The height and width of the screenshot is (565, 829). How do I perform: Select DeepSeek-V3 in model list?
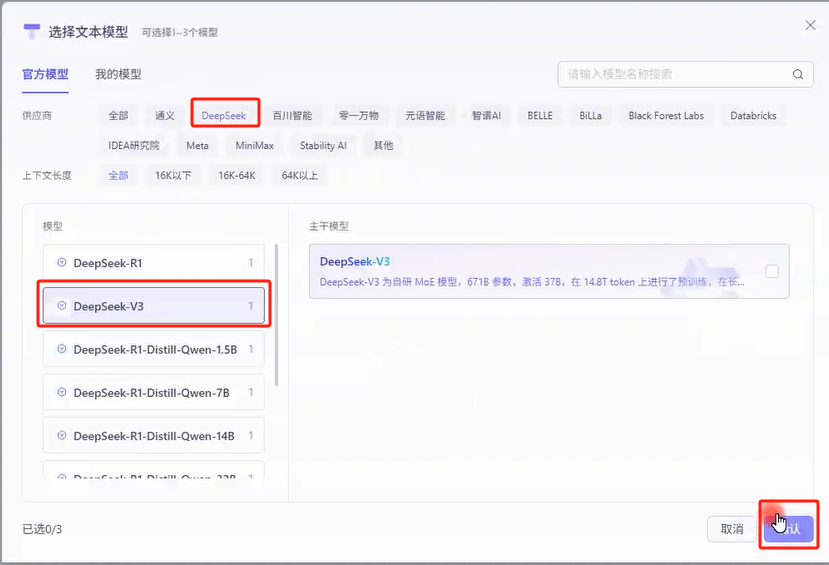(153, 306)
